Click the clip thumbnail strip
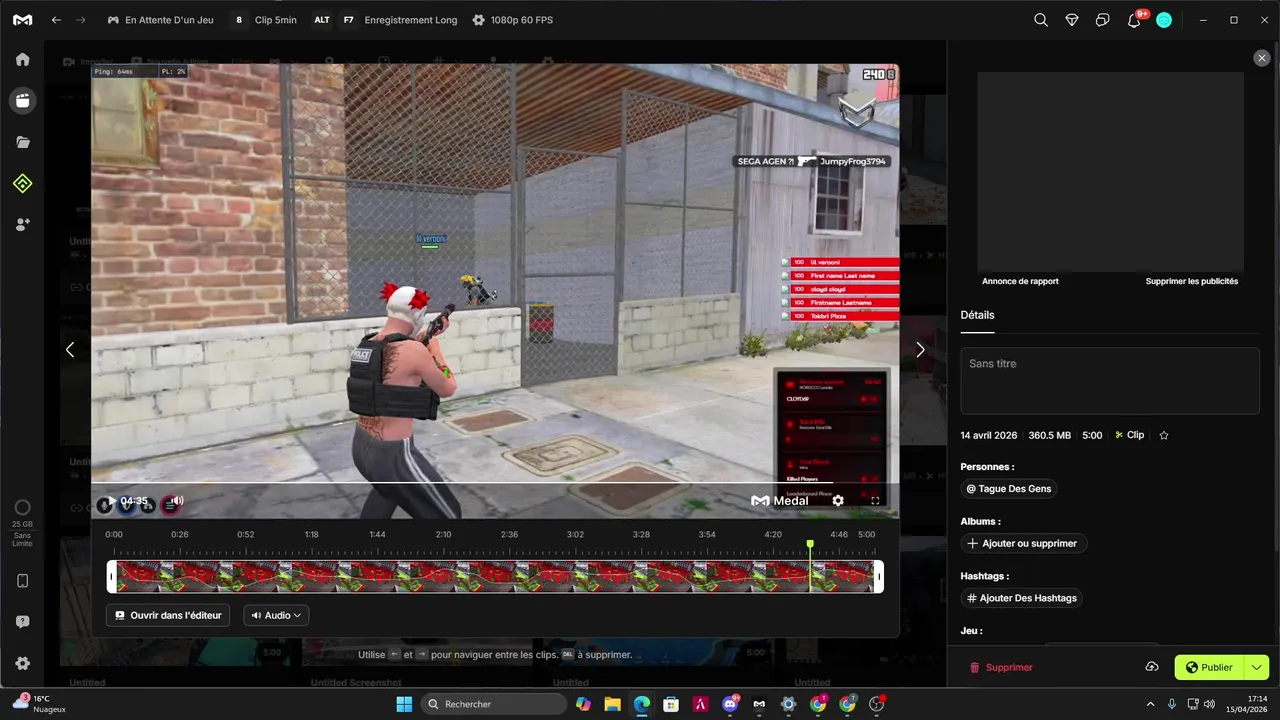This screenshot has height=720, width=1280. pos(495,577)
